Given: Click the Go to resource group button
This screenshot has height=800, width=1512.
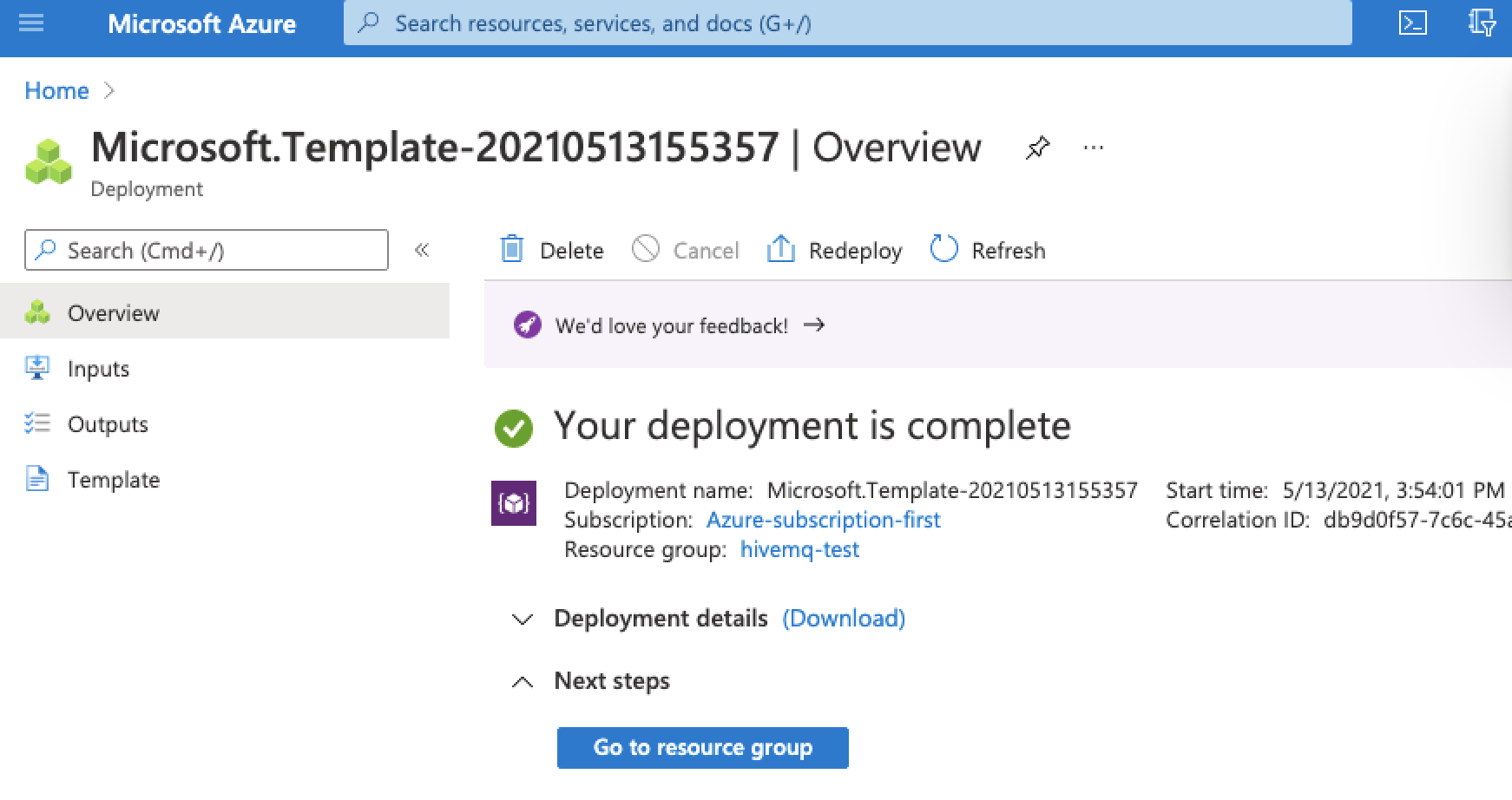Looking at the screenshot, I should click(x=703, y=748).
